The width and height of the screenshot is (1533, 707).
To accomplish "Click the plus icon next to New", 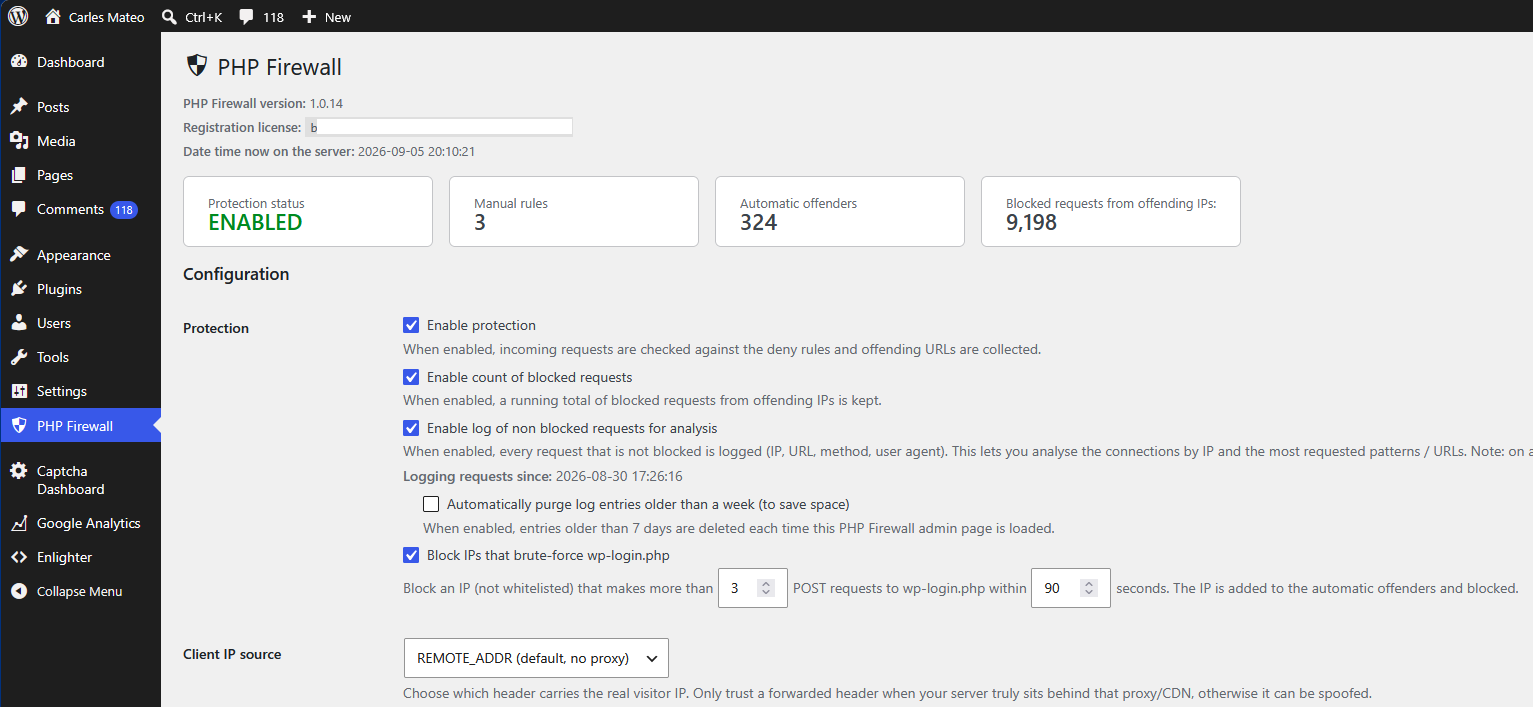I will pyautogui.click(x=309, y=17).
